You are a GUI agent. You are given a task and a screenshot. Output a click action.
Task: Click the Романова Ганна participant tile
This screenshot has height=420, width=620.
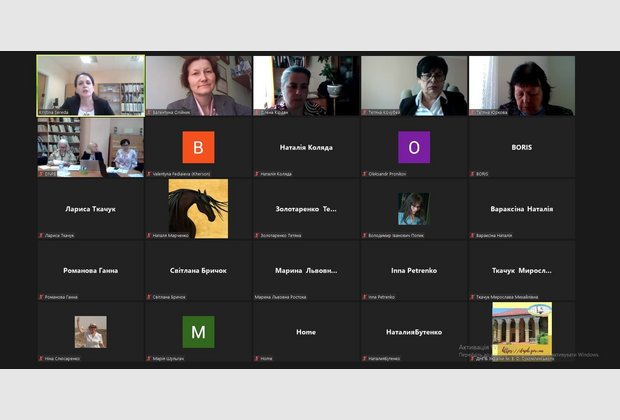point(90,270)
